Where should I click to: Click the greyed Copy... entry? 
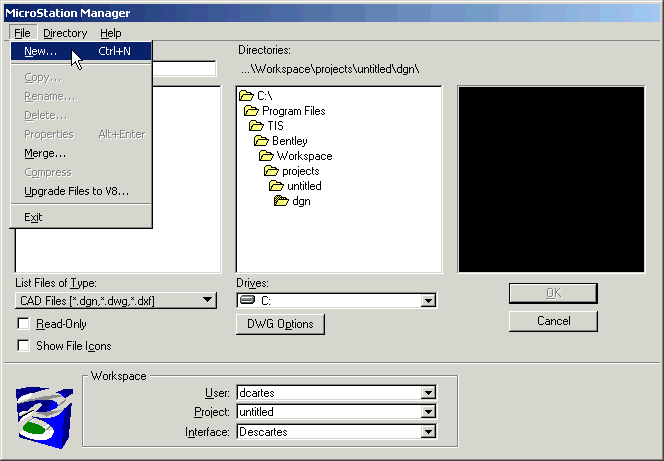[81, 77]
